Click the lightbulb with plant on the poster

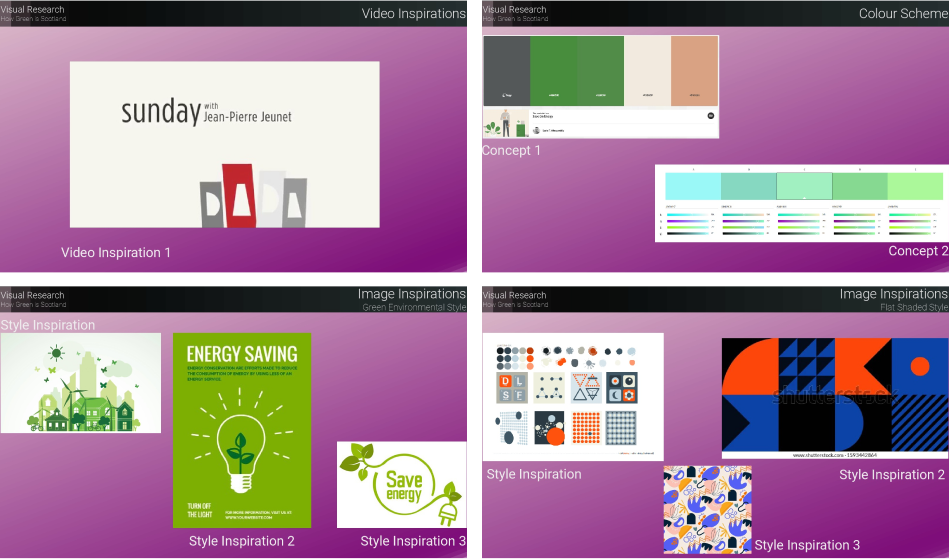click(241, 453)
